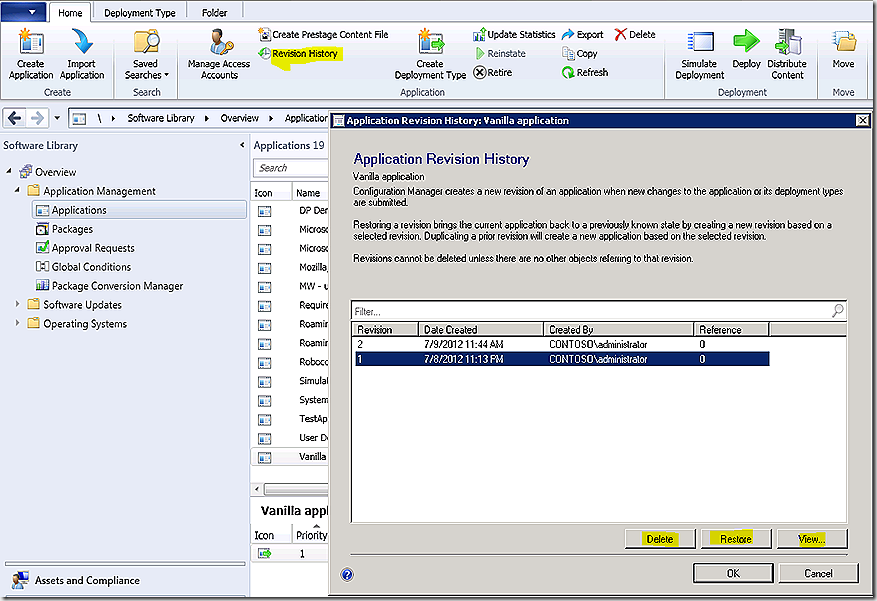Click Create Deployment Type icon
Screen dimensions: 877x601
tap(430, 42)
